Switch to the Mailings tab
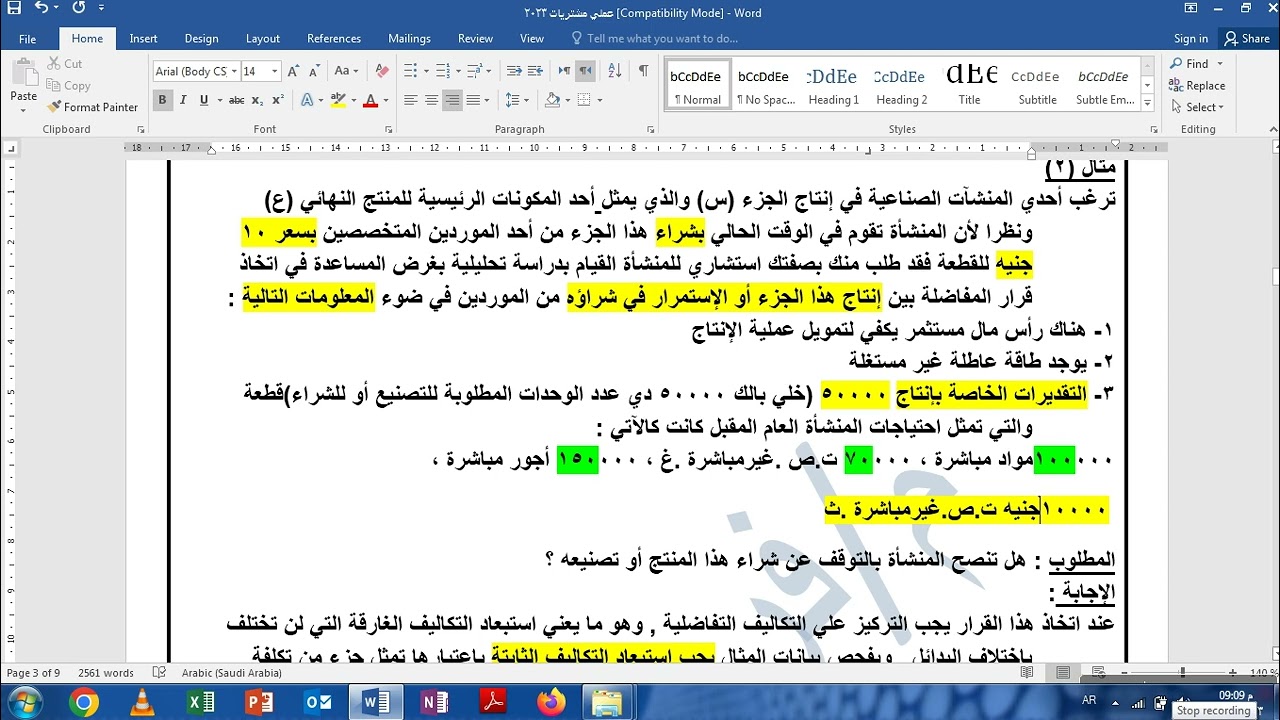 [x=409, y=38]
